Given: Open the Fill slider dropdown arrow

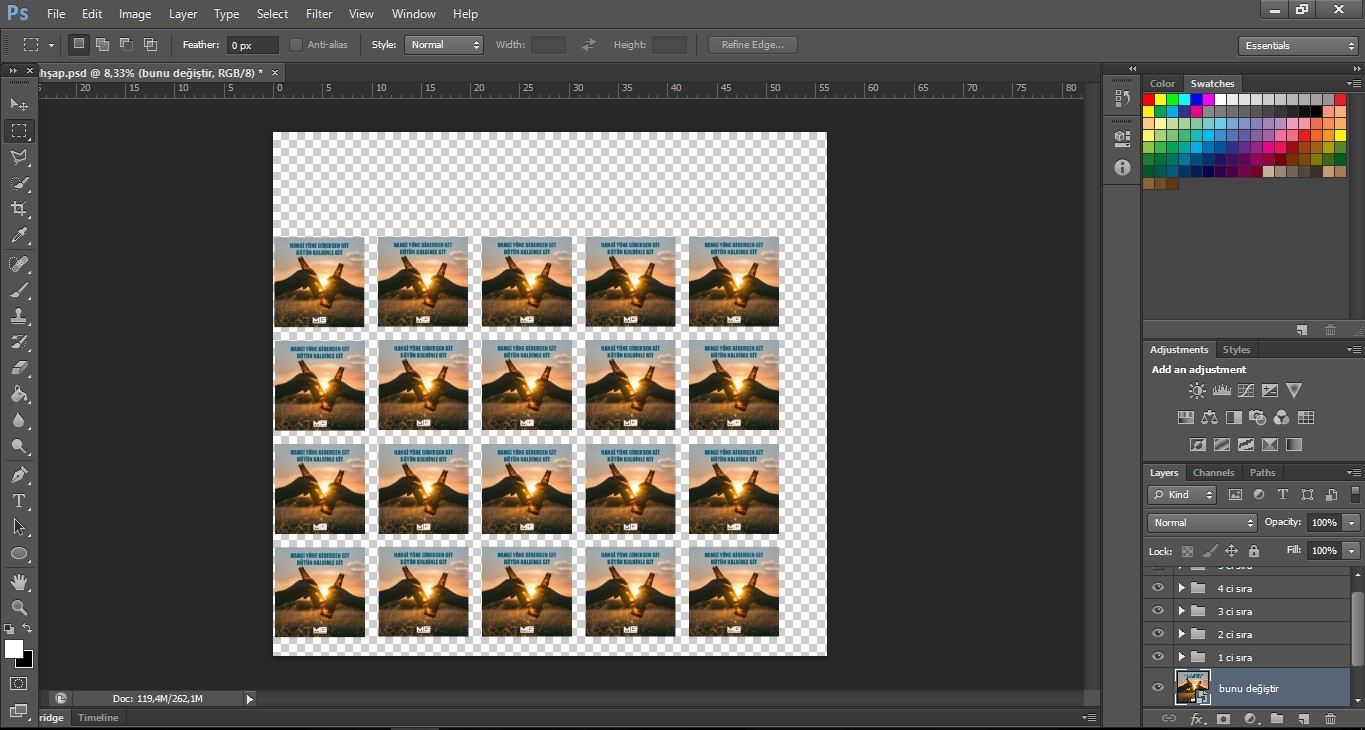Looking at the screenshot, I should tap(1352, 551).
